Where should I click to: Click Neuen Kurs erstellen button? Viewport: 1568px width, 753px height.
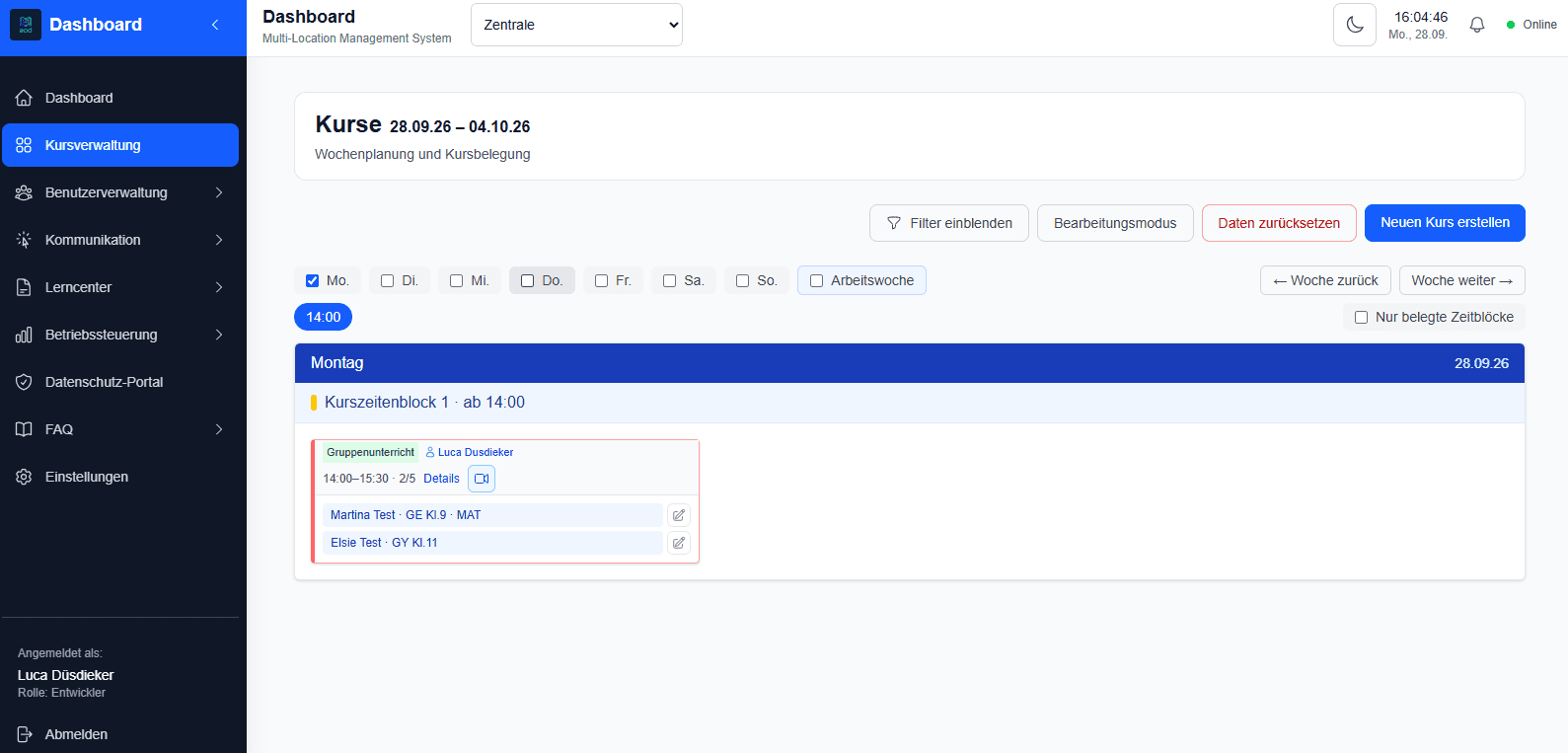click(1445, 223)
